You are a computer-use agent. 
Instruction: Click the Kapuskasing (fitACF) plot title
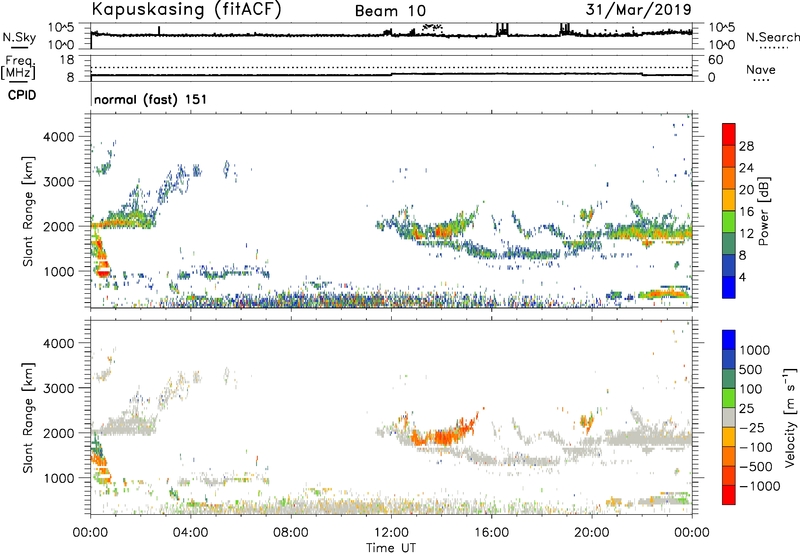pyautogui.click(x=186, y=10)
